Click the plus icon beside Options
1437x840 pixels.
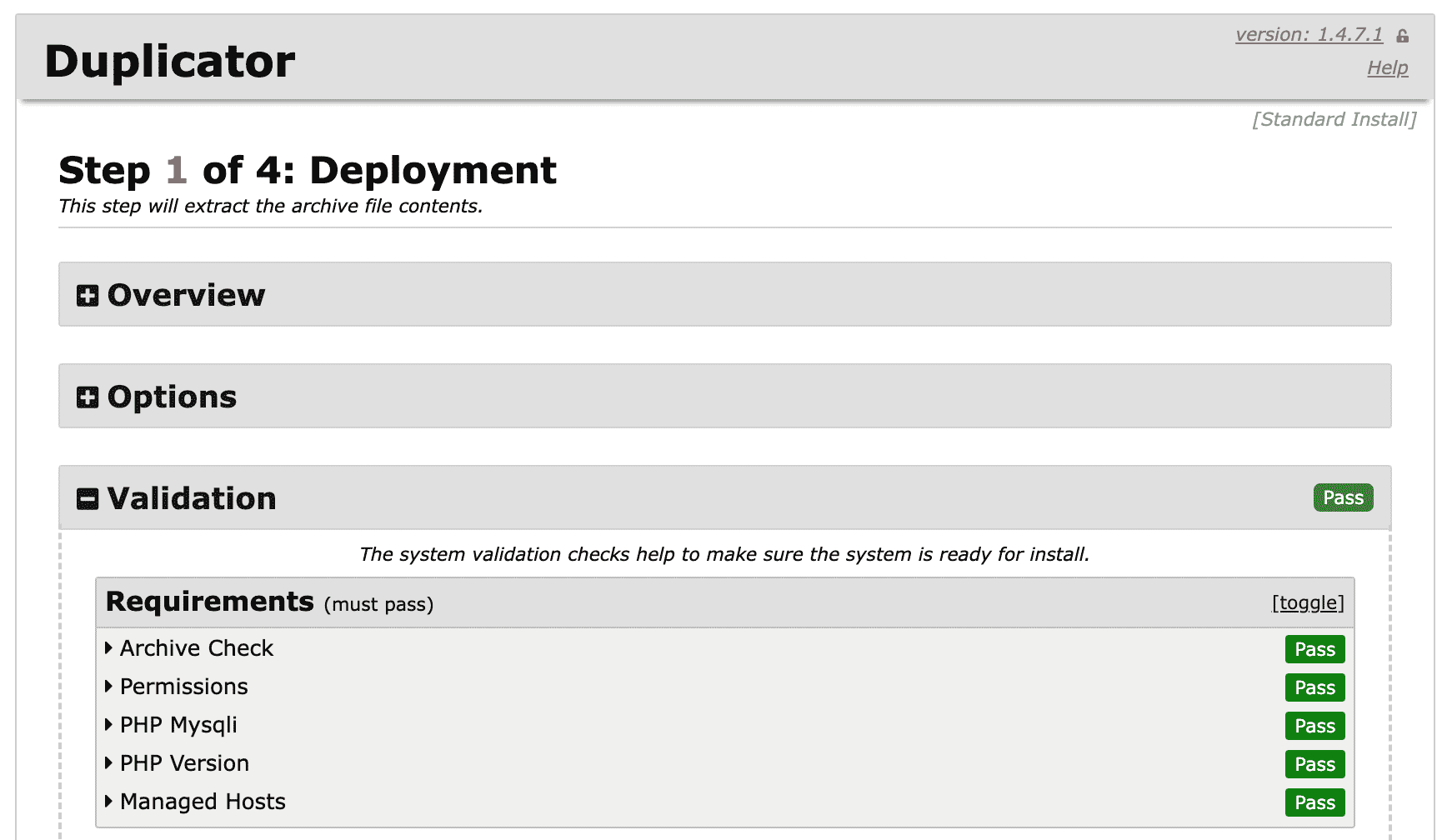88,397
